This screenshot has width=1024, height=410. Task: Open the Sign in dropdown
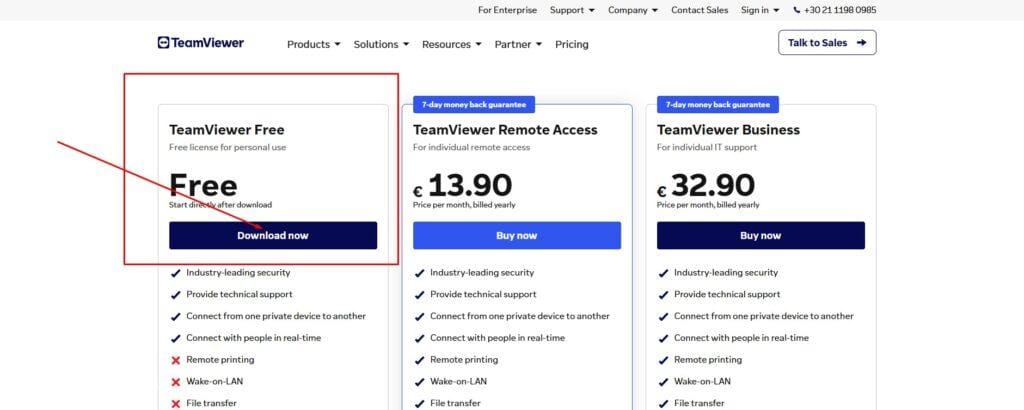[760, 10]
